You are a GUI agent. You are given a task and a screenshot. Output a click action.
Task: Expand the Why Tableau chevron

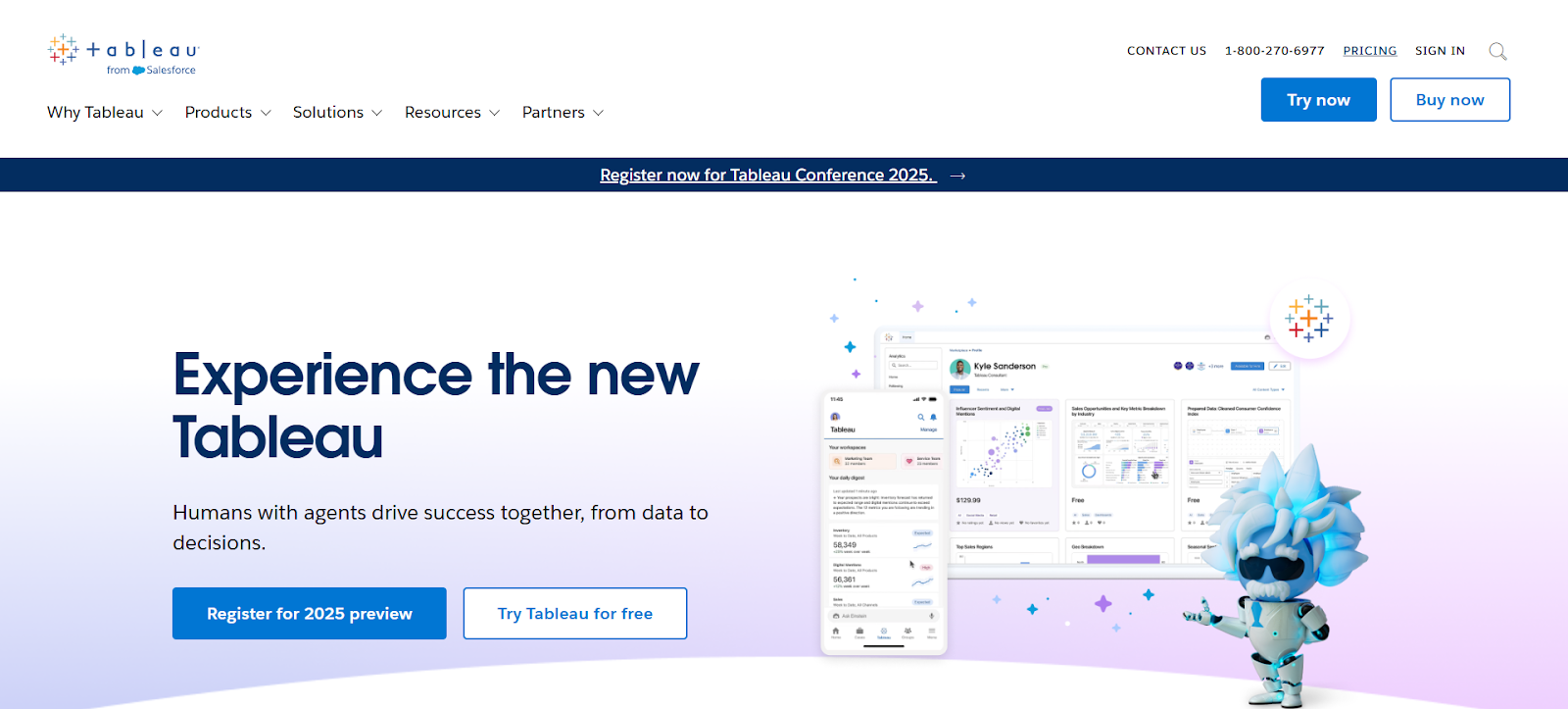pos(157,113)
